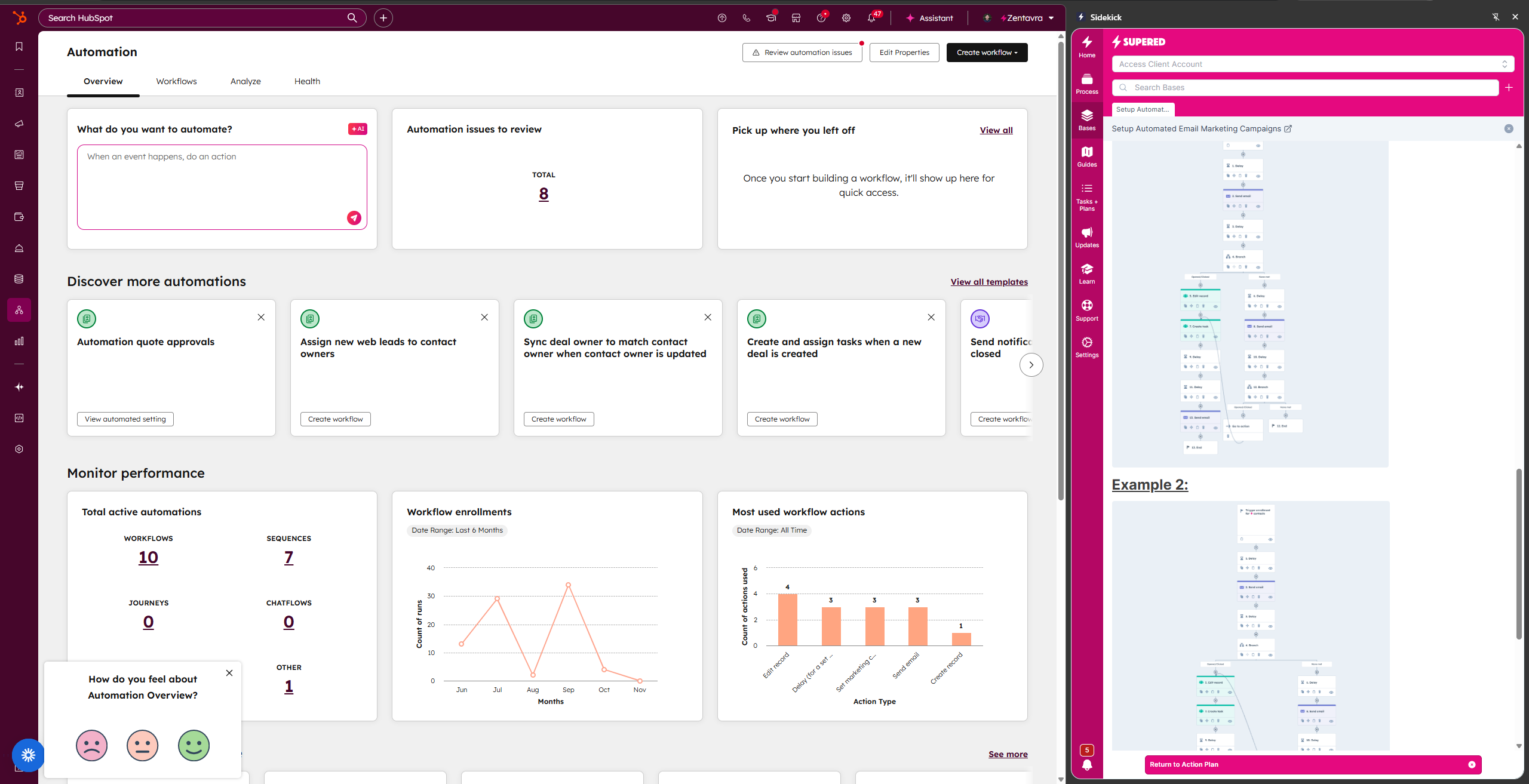Switch to the Overview tab
The width and height of the screenshot is (1529, 784).
[103, 81]
